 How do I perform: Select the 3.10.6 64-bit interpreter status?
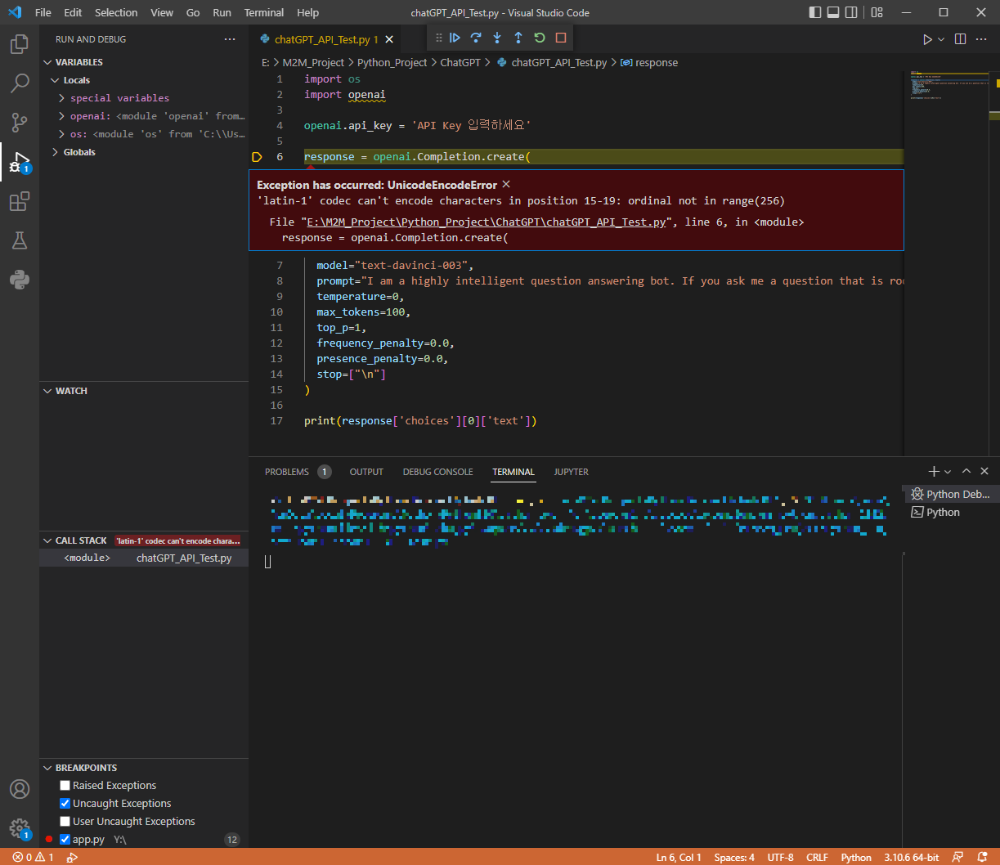pyautogui.click(x=911, y=857)
